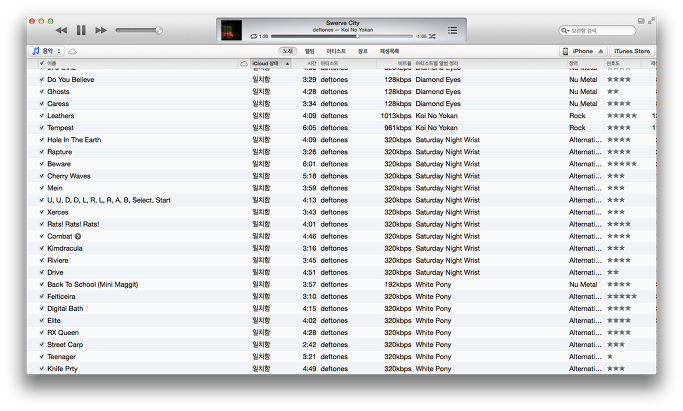Uncheck the Do You Believe checkbox
Screen dimensions: 683x411
(42, 80)
